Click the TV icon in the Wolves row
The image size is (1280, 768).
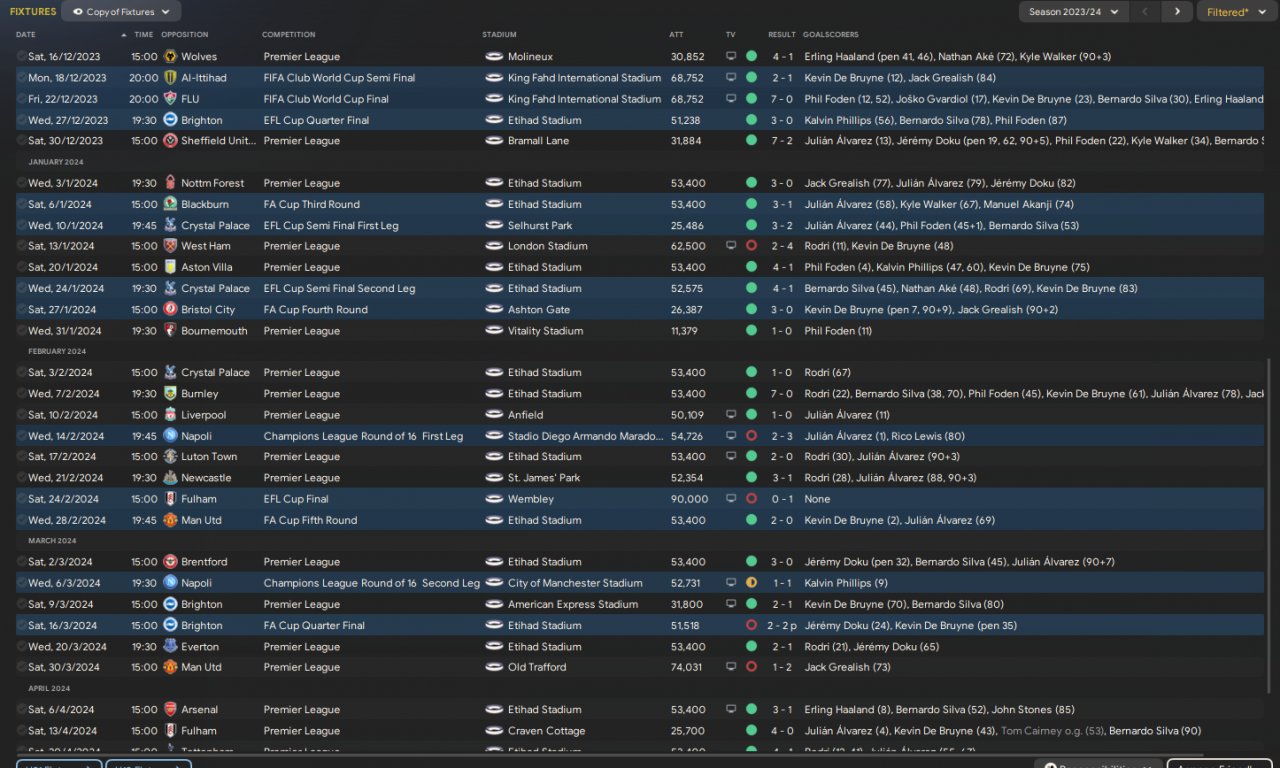[731, 57]
